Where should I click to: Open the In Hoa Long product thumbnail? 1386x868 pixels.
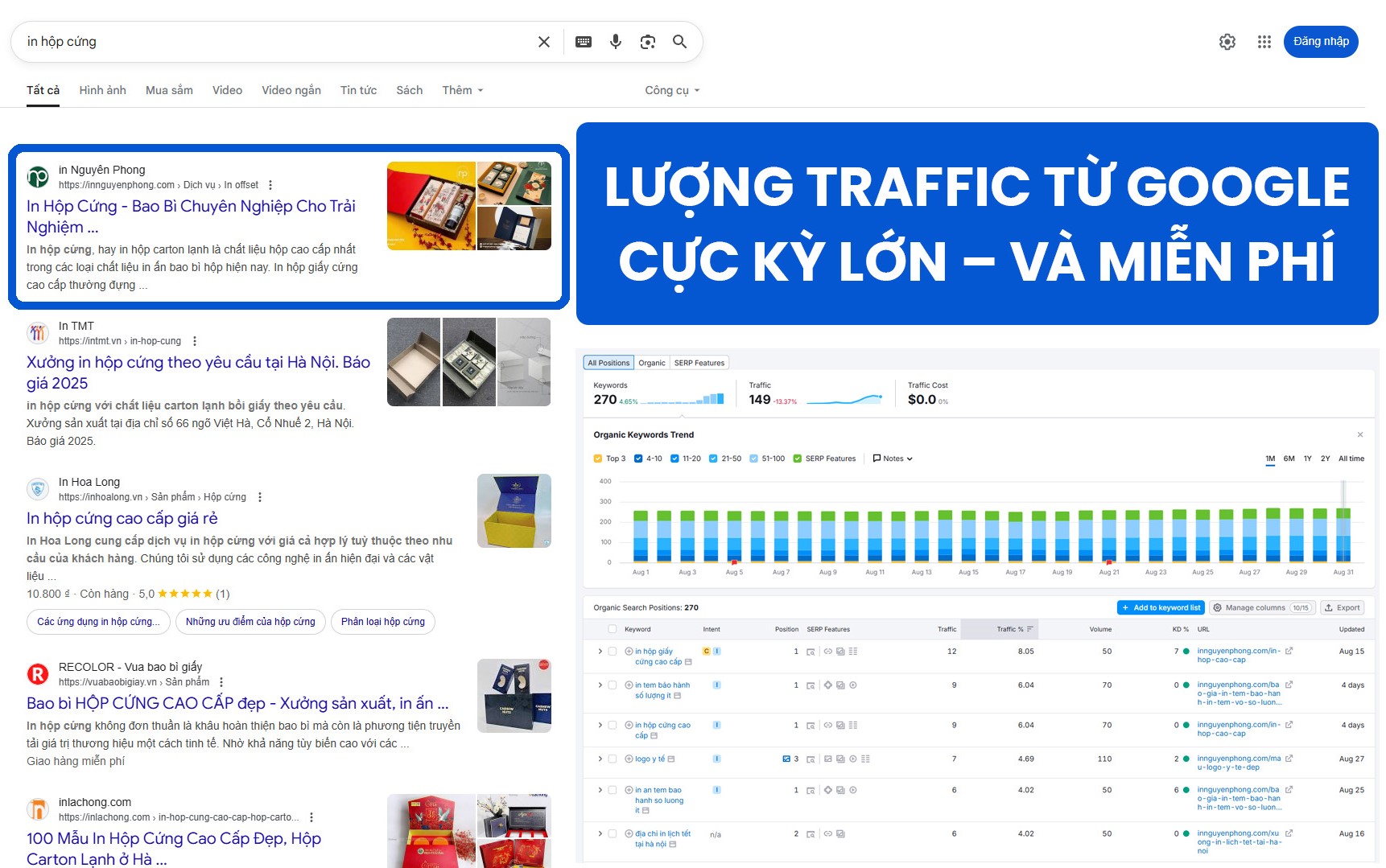coord(514,511)
